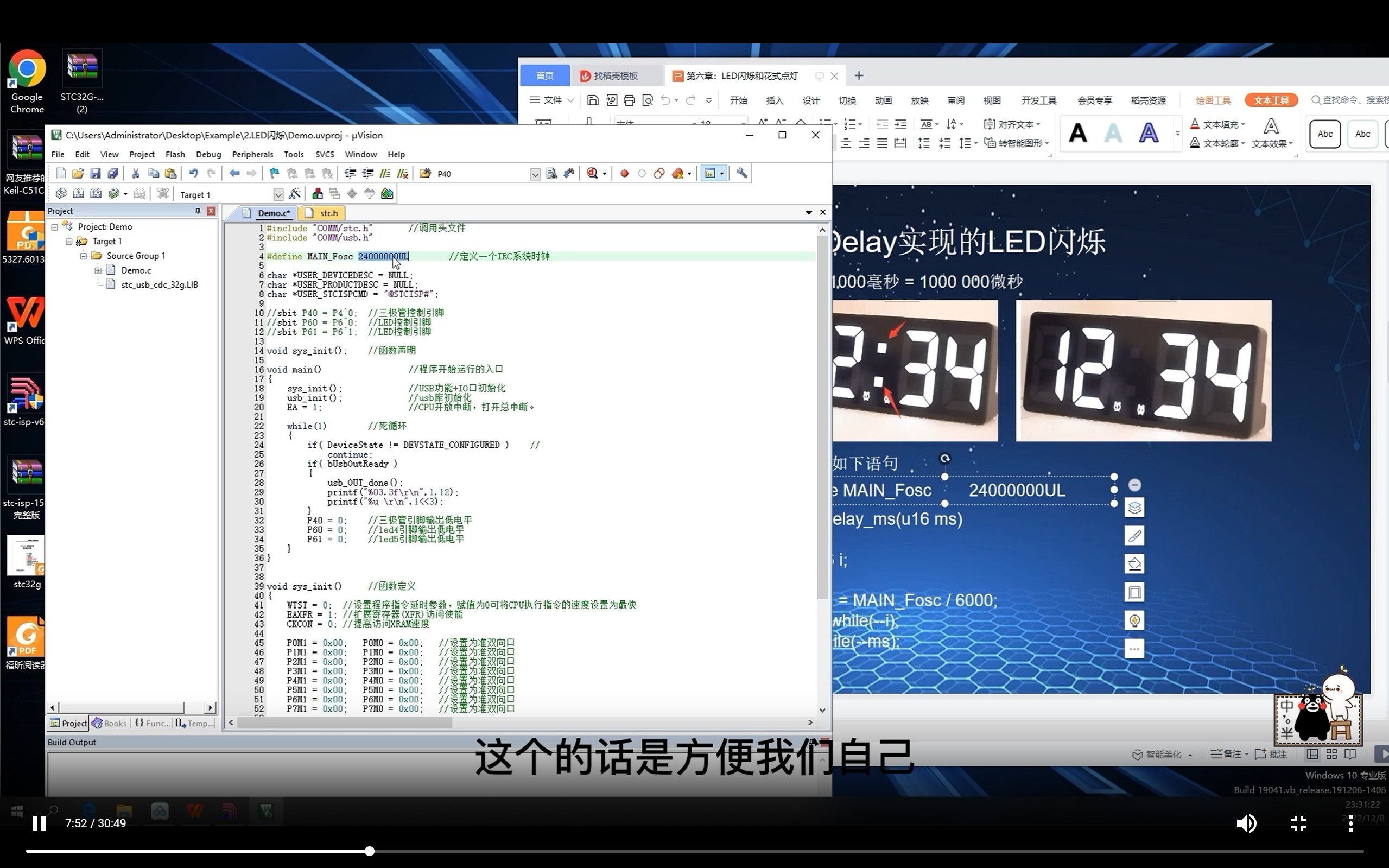Click WPS 批注 button in status bar

1271,754
